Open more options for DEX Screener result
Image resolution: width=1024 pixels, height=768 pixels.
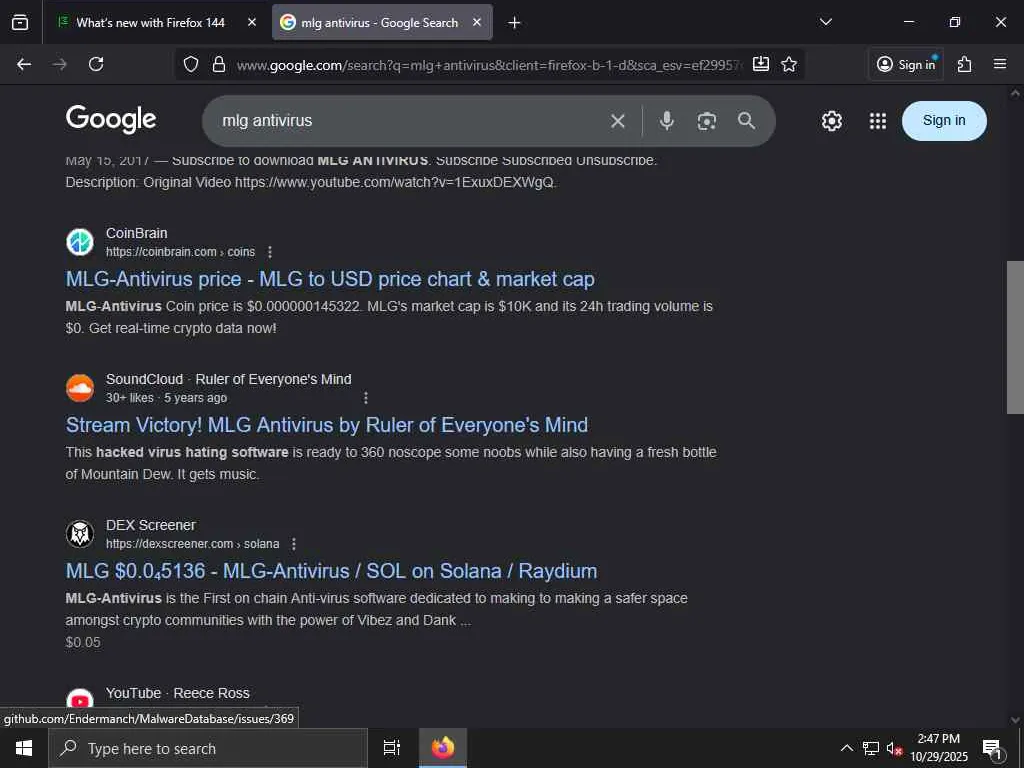(294, 544)
